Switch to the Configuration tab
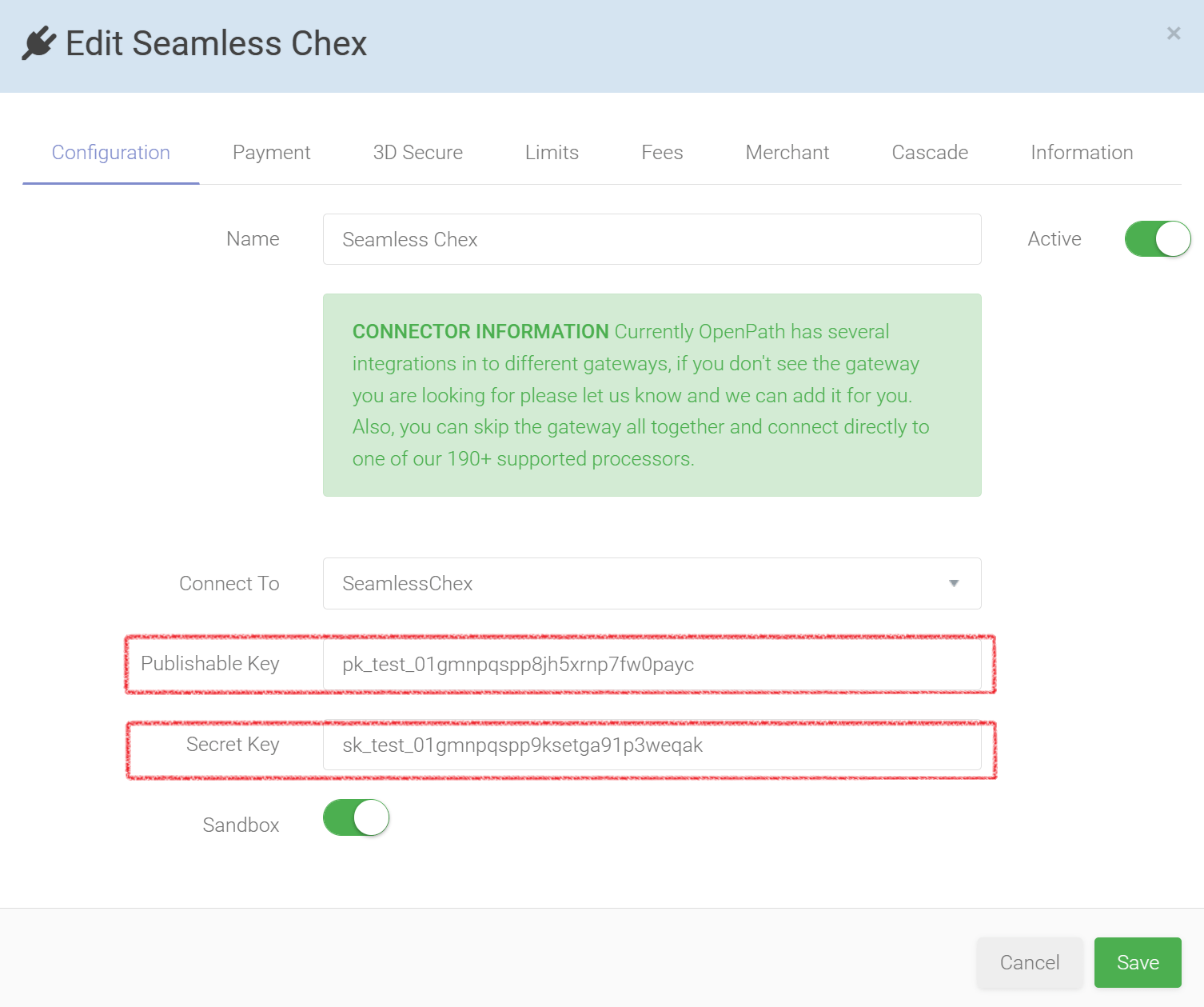The height and width of the screenshot is (1007, 1204). point(111,153)
